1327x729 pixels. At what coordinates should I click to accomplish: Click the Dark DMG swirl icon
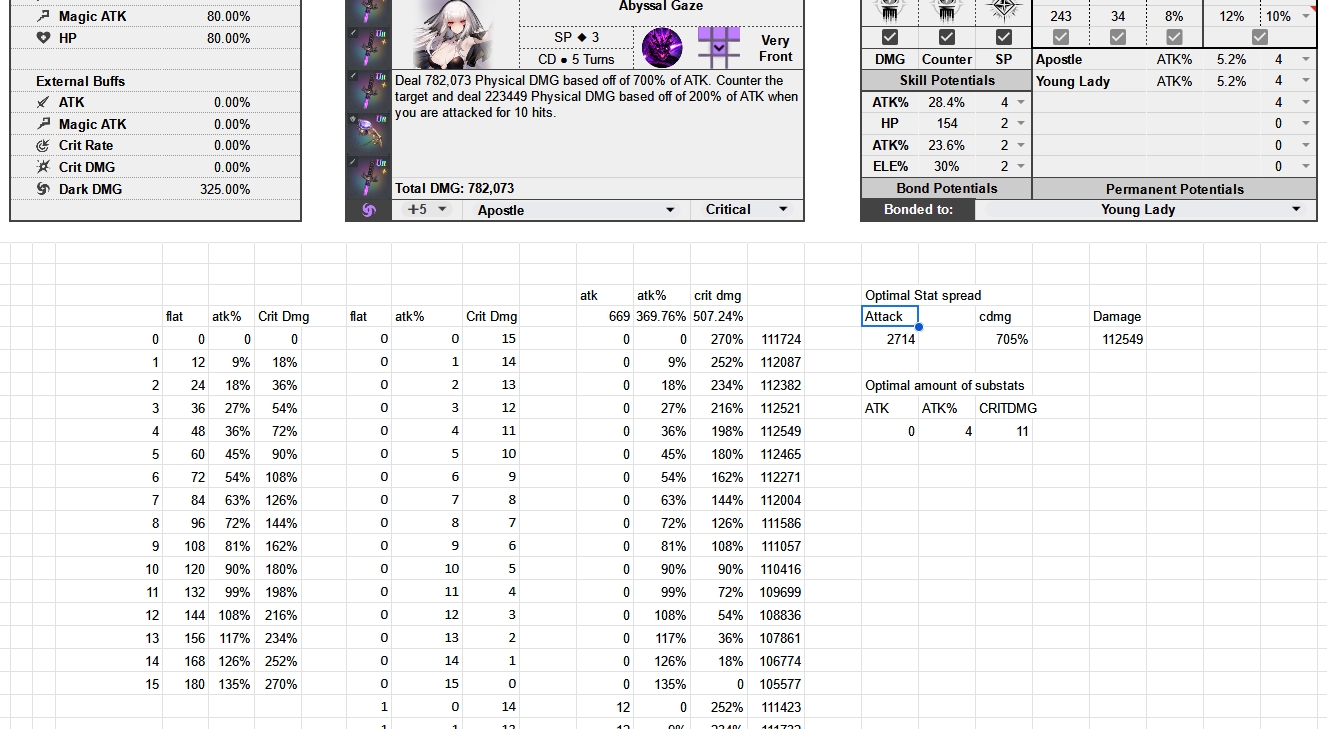(43, 189)
